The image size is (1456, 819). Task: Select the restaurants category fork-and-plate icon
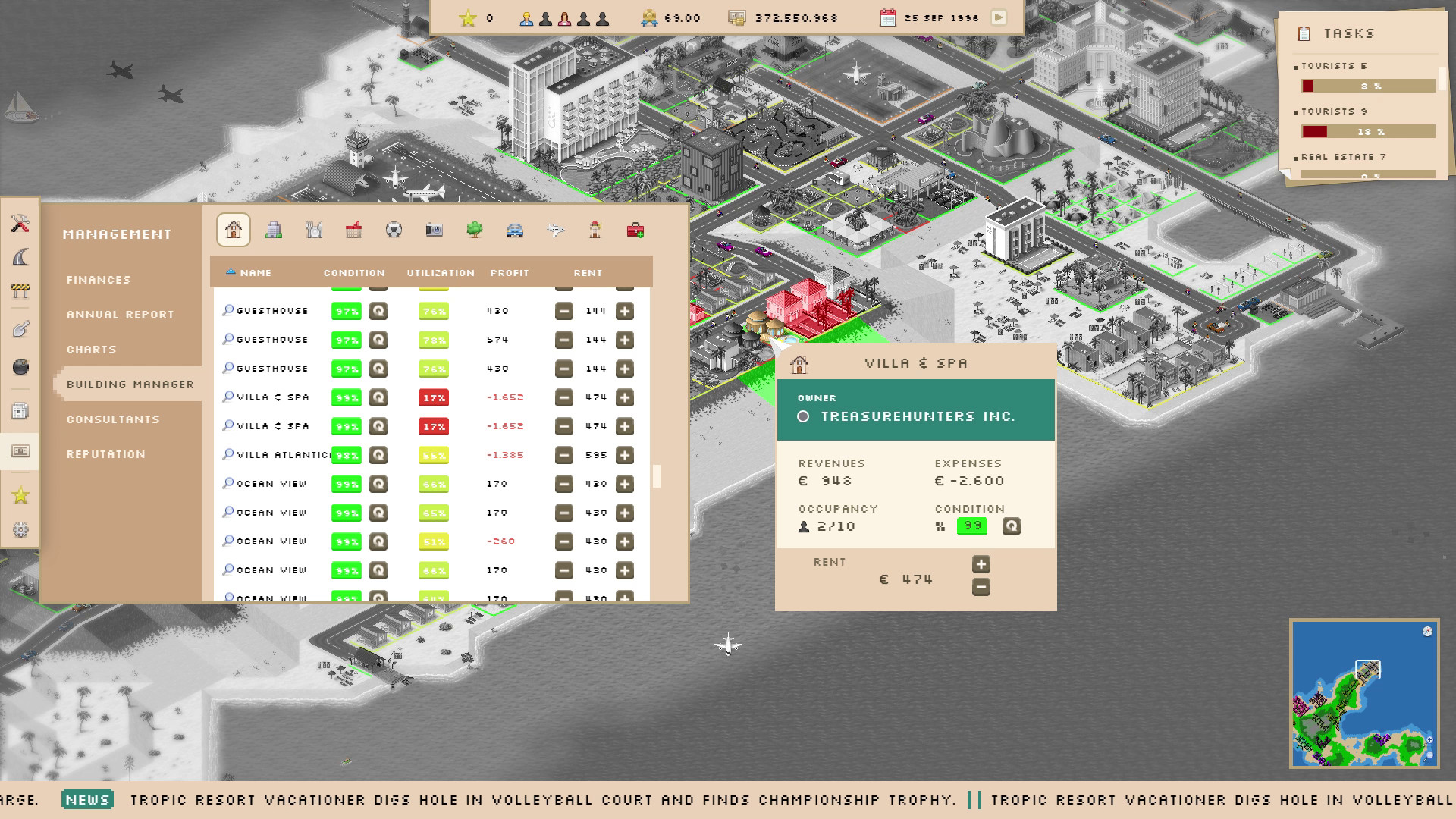(314, 230)
